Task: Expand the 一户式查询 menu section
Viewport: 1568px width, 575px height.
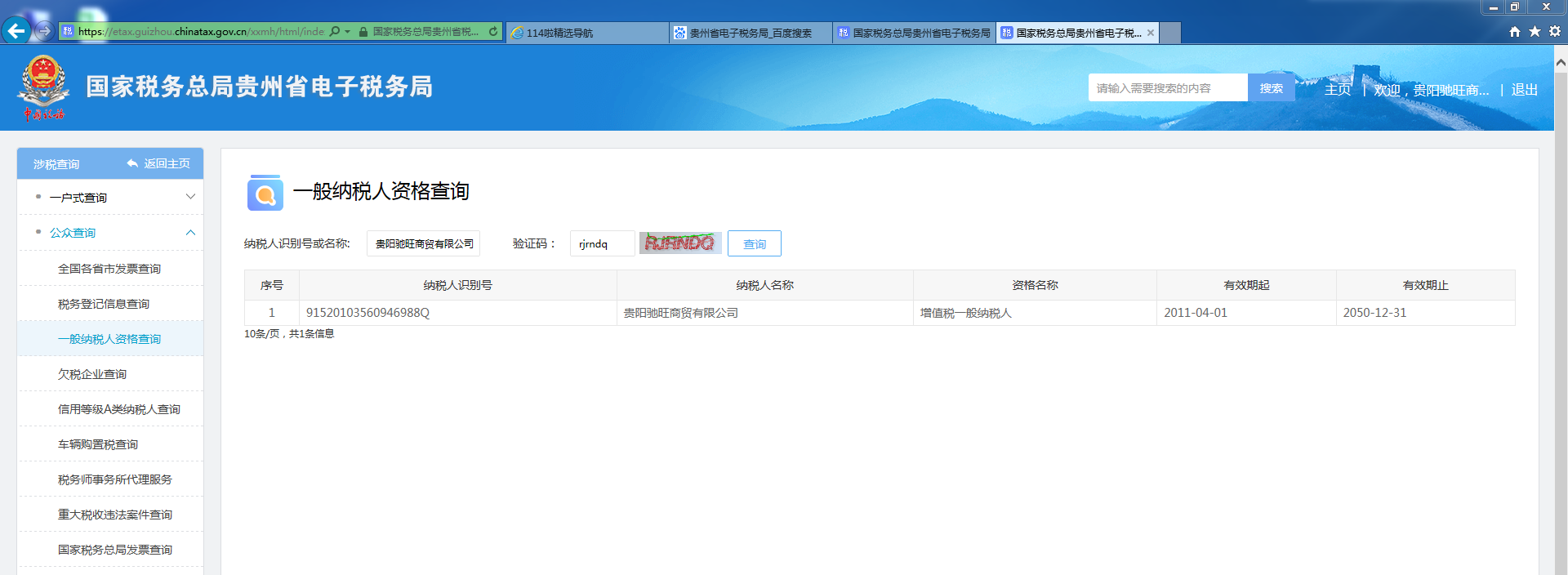Action: point(190,197)
